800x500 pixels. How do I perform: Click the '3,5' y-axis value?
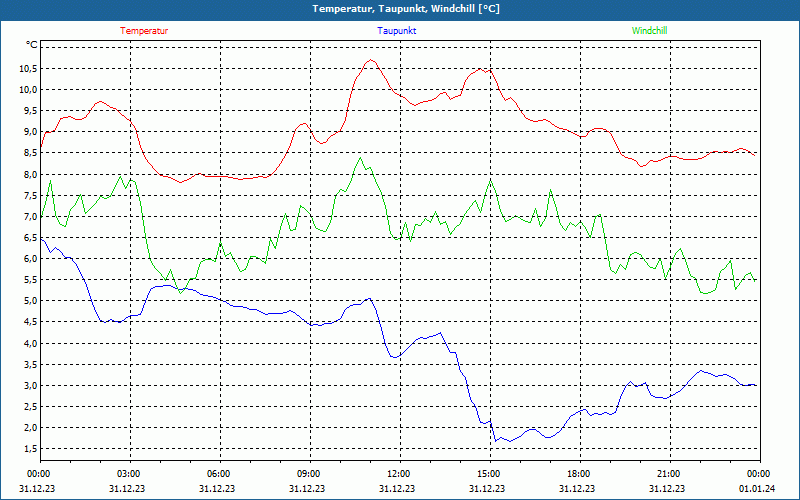(x=31, y=364)
